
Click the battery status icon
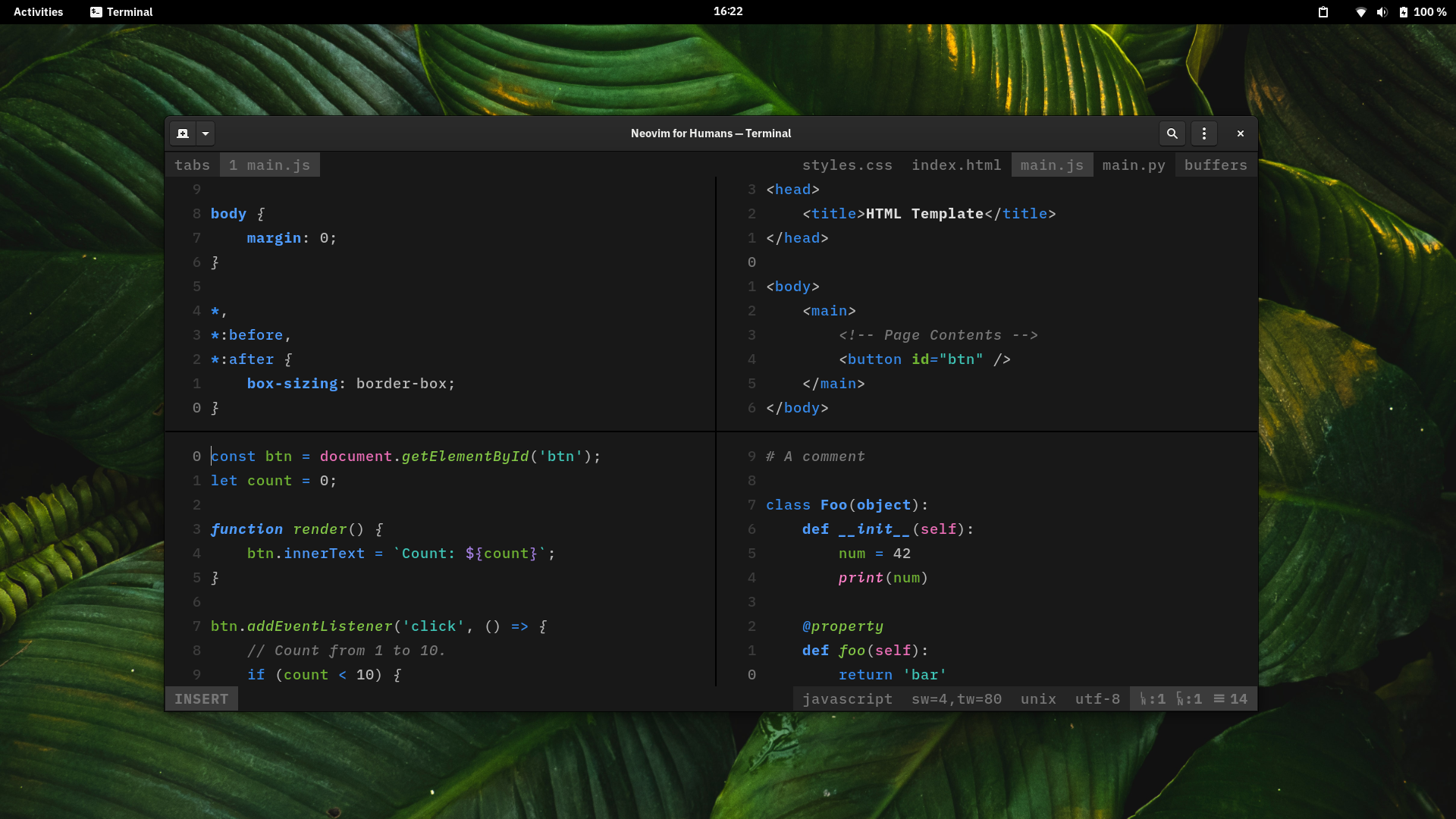(1404, 12)
